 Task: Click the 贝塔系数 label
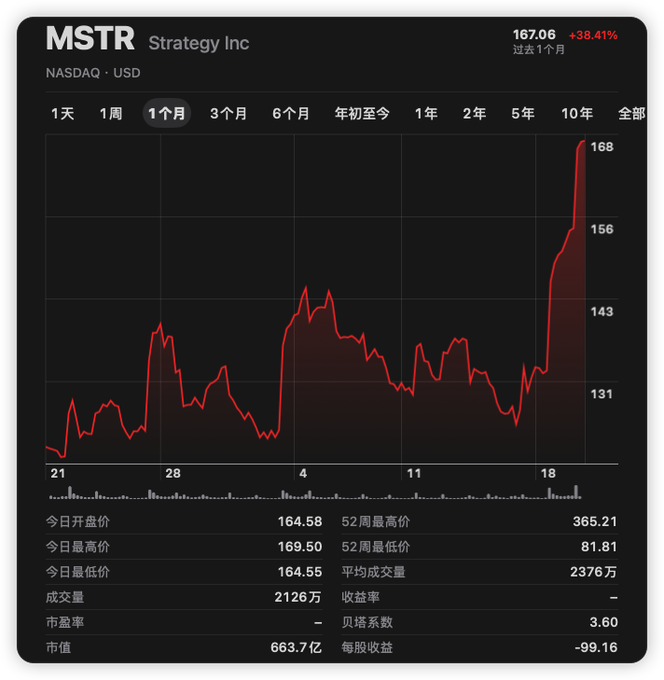[367, 622]
